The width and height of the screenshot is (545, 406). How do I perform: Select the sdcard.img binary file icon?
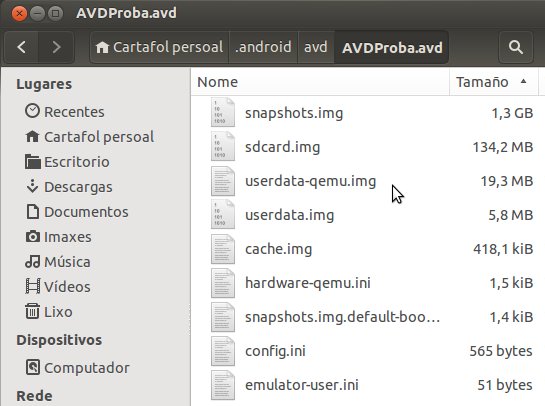coord(223,146)
